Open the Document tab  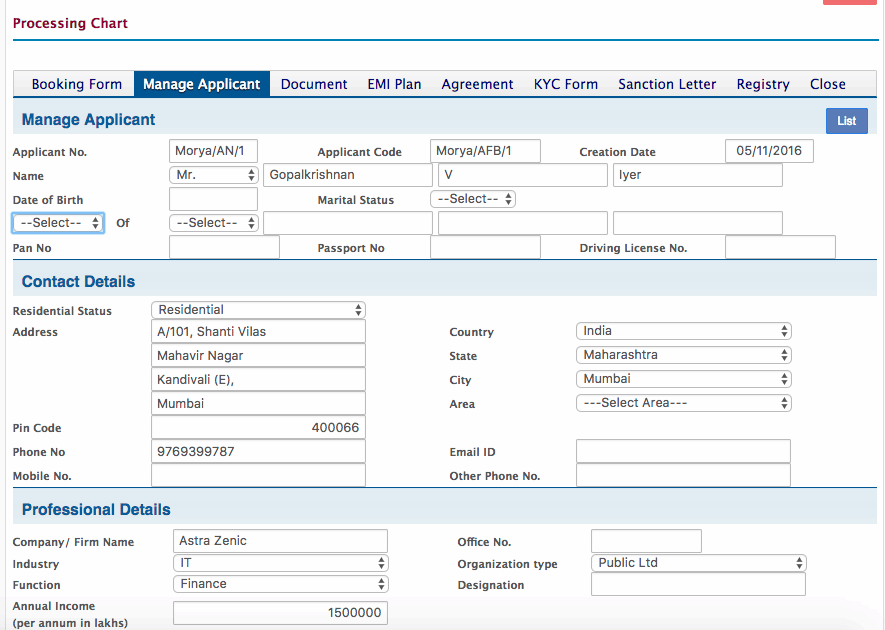click(x=313, y=84)
